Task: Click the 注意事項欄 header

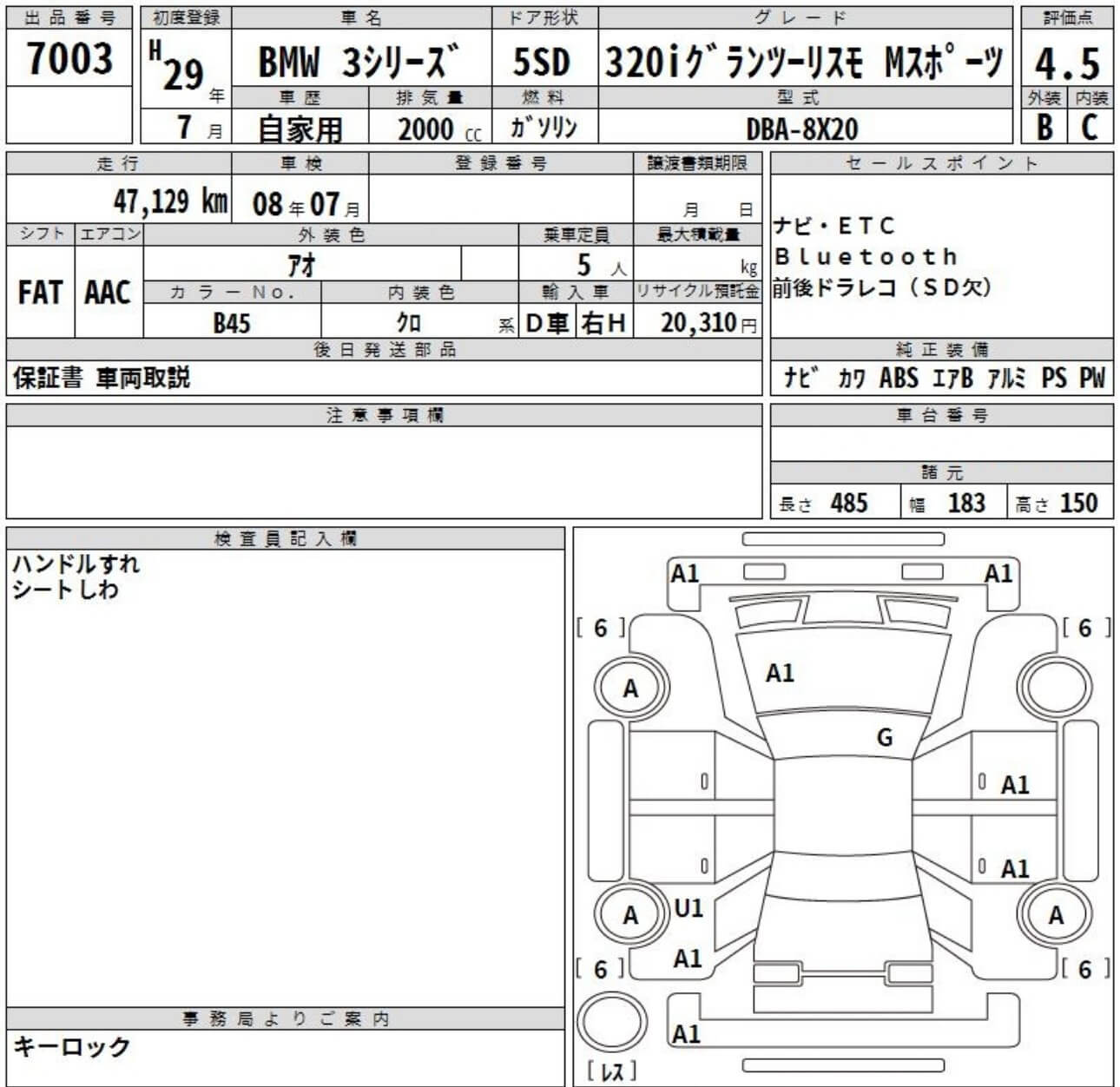Action: point(385,416)
